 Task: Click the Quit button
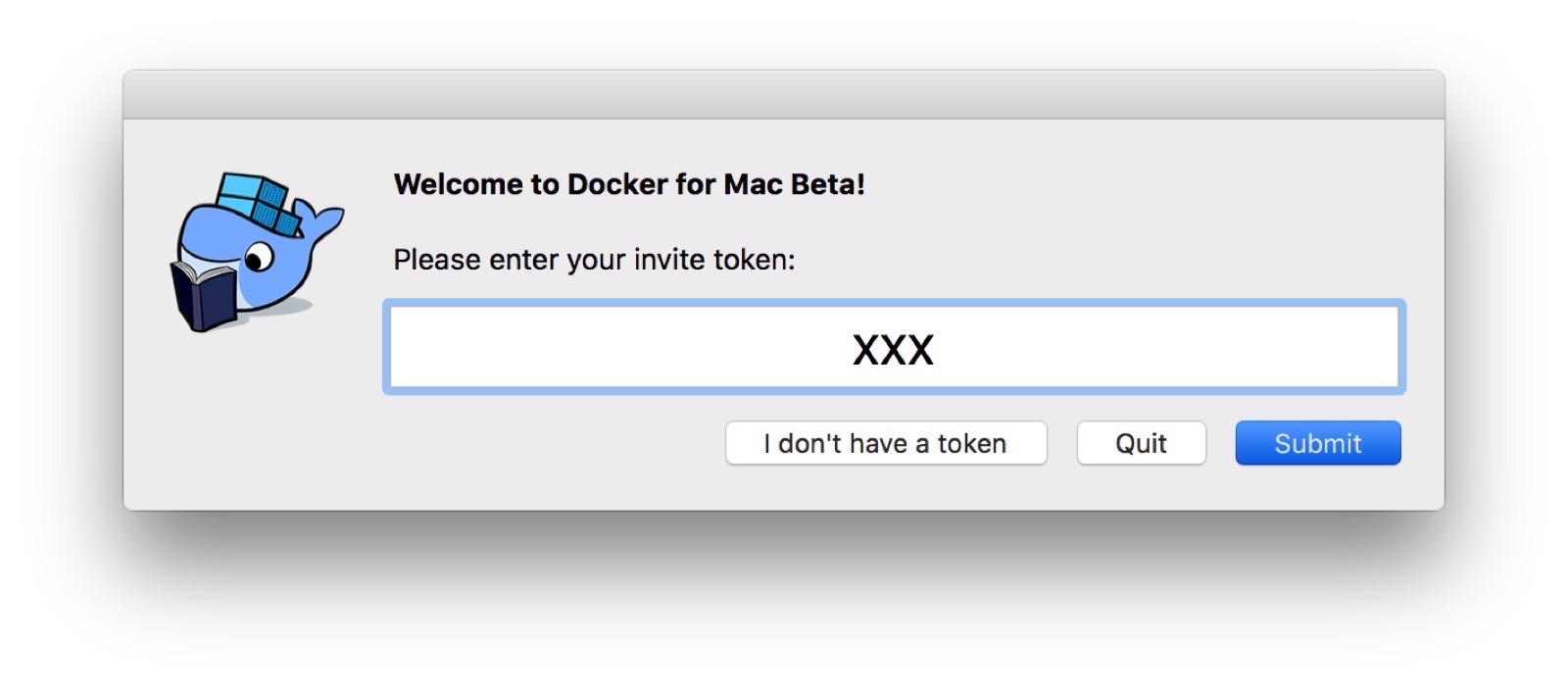click(1141, 443)
